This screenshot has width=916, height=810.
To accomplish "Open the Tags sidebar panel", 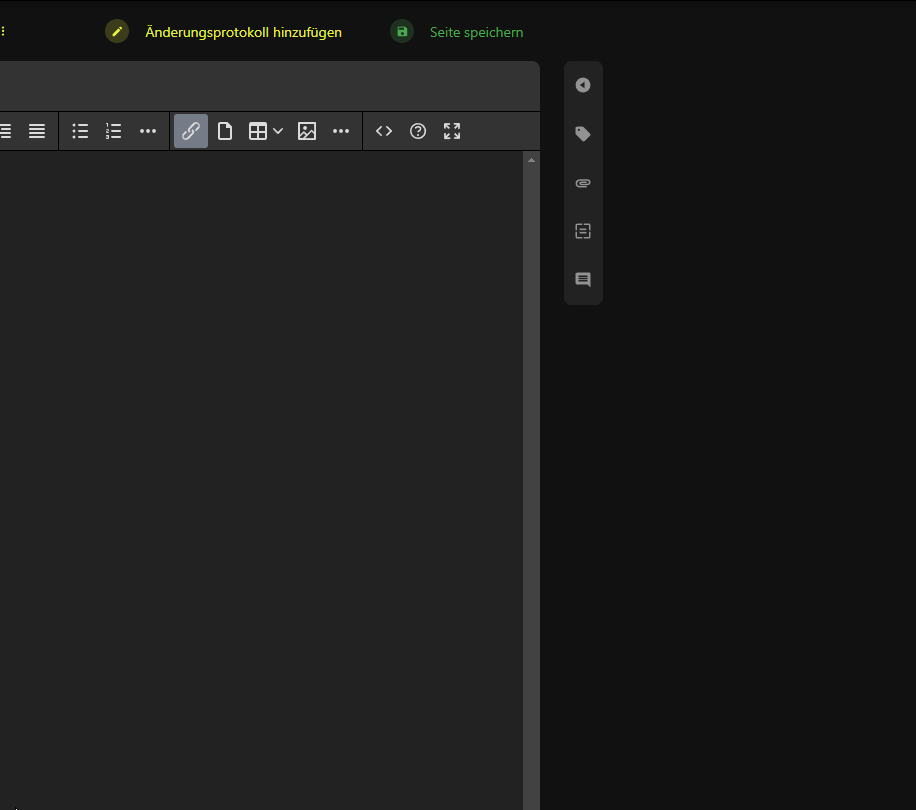I will 583,133.
